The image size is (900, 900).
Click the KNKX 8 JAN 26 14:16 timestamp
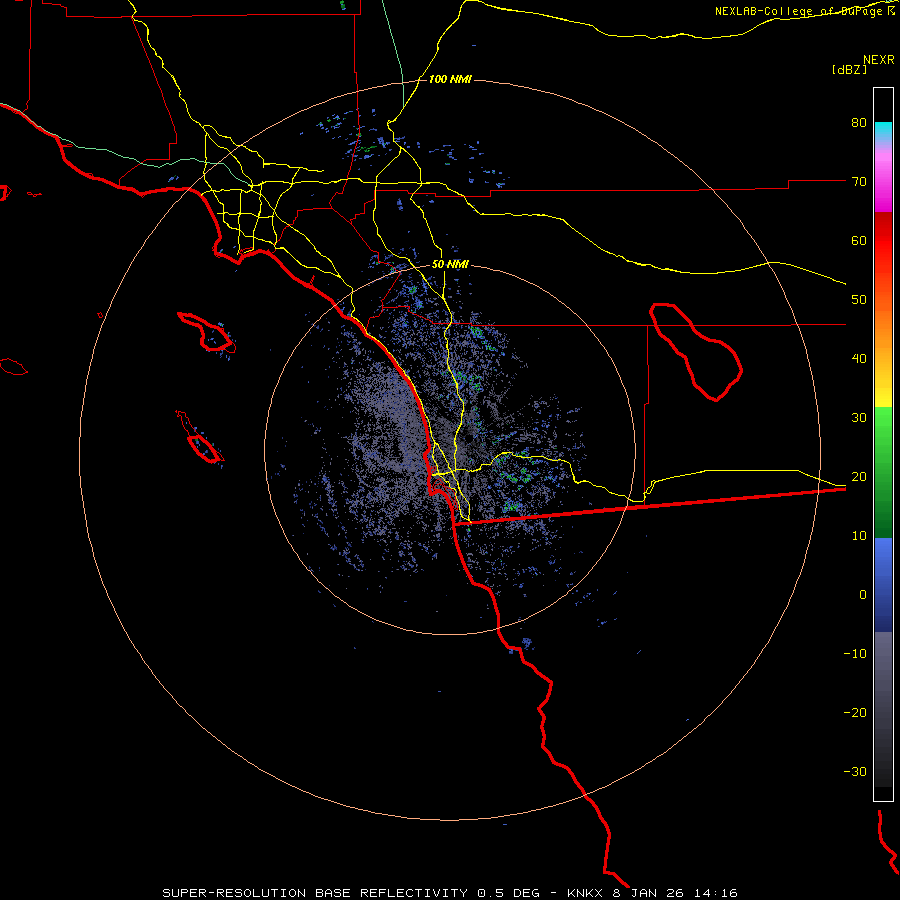click(x=652, y=893)
